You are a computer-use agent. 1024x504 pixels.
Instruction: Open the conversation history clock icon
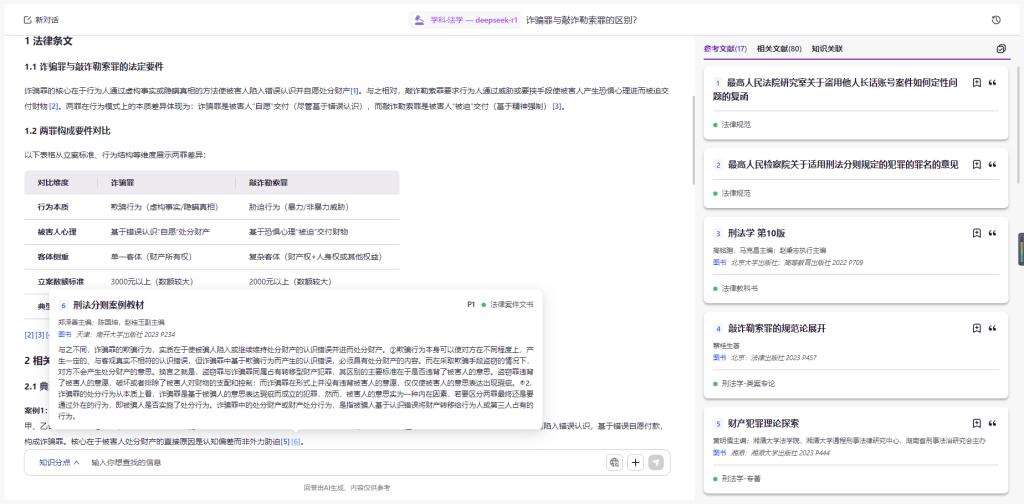click(996, 20)
